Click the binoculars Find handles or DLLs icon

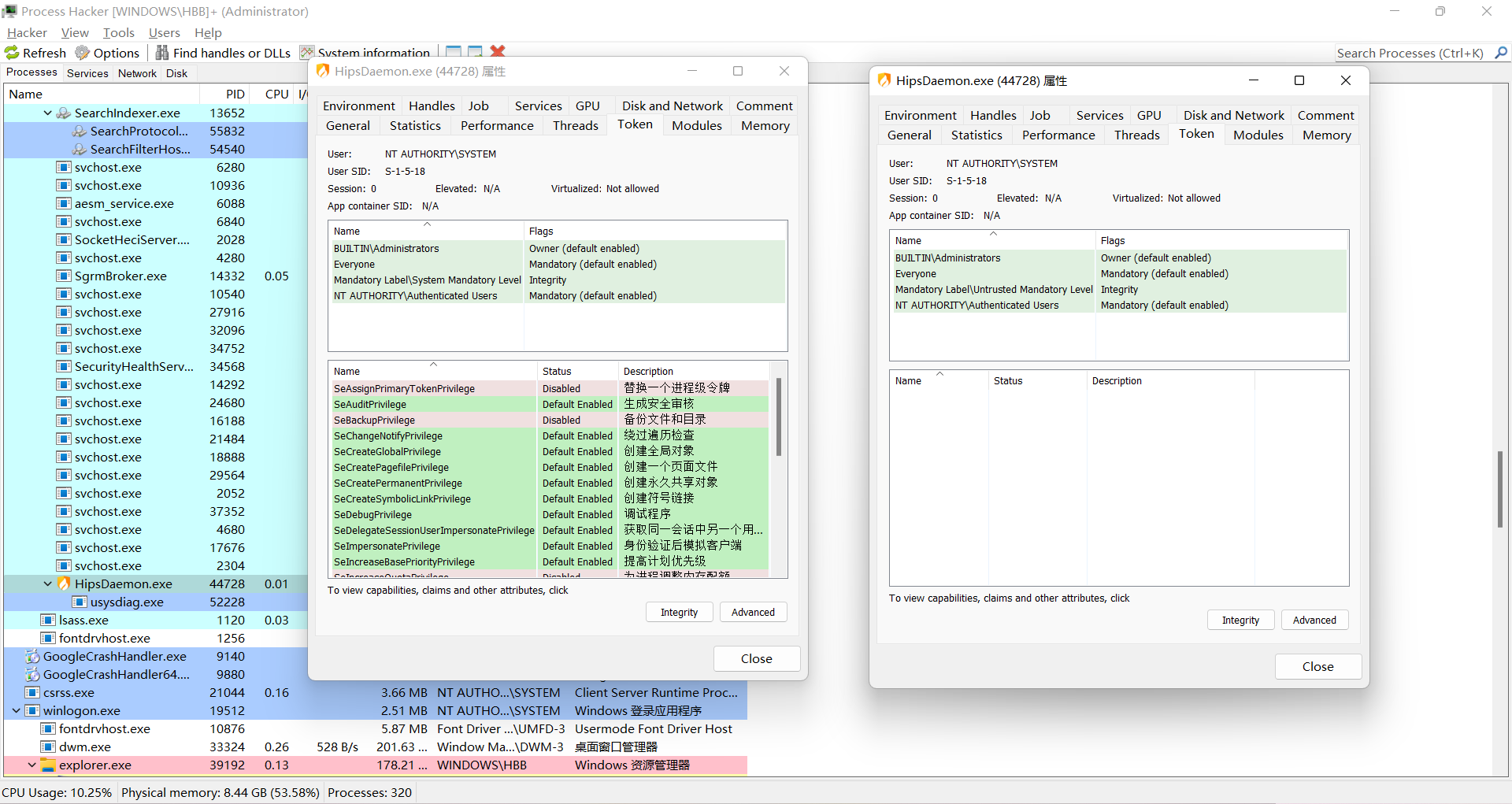[161, 53]
